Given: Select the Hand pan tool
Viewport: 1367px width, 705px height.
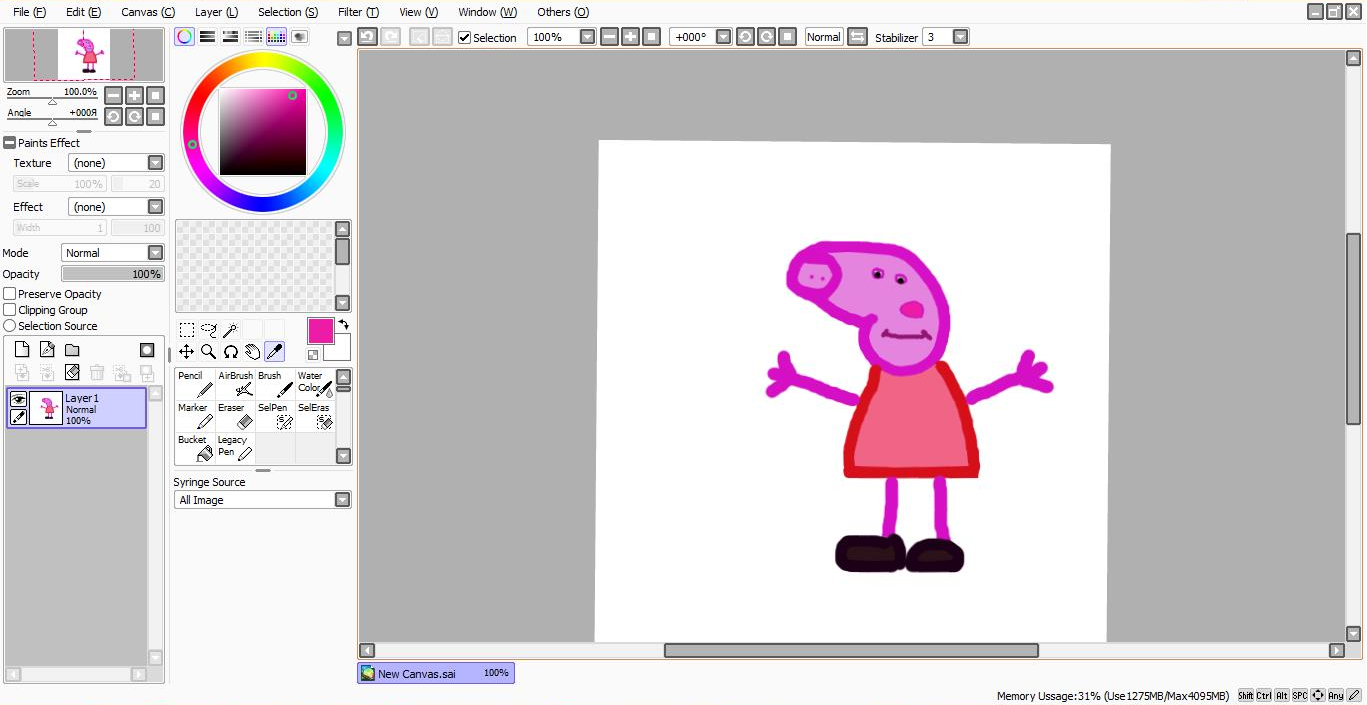Looking at the screenshot, I should 252,352.
